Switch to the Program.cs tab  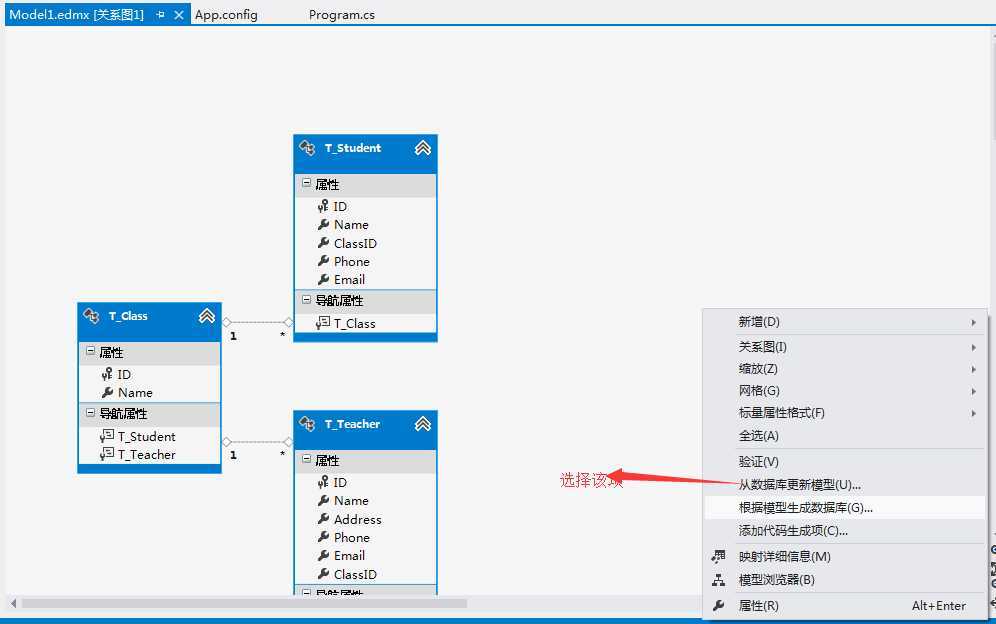coord(342,15)
